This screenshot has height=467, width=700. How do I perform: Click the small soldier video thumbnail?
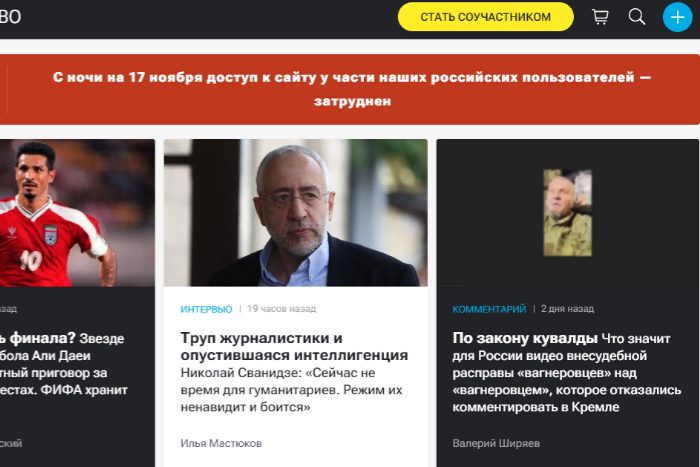567,213
